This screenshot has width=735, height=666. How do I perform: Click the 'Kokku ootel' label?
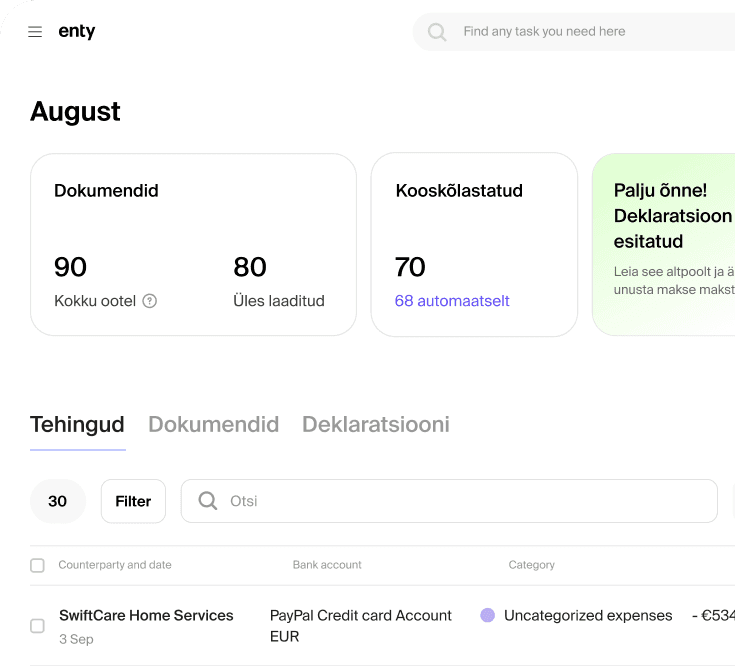[95, 301]
